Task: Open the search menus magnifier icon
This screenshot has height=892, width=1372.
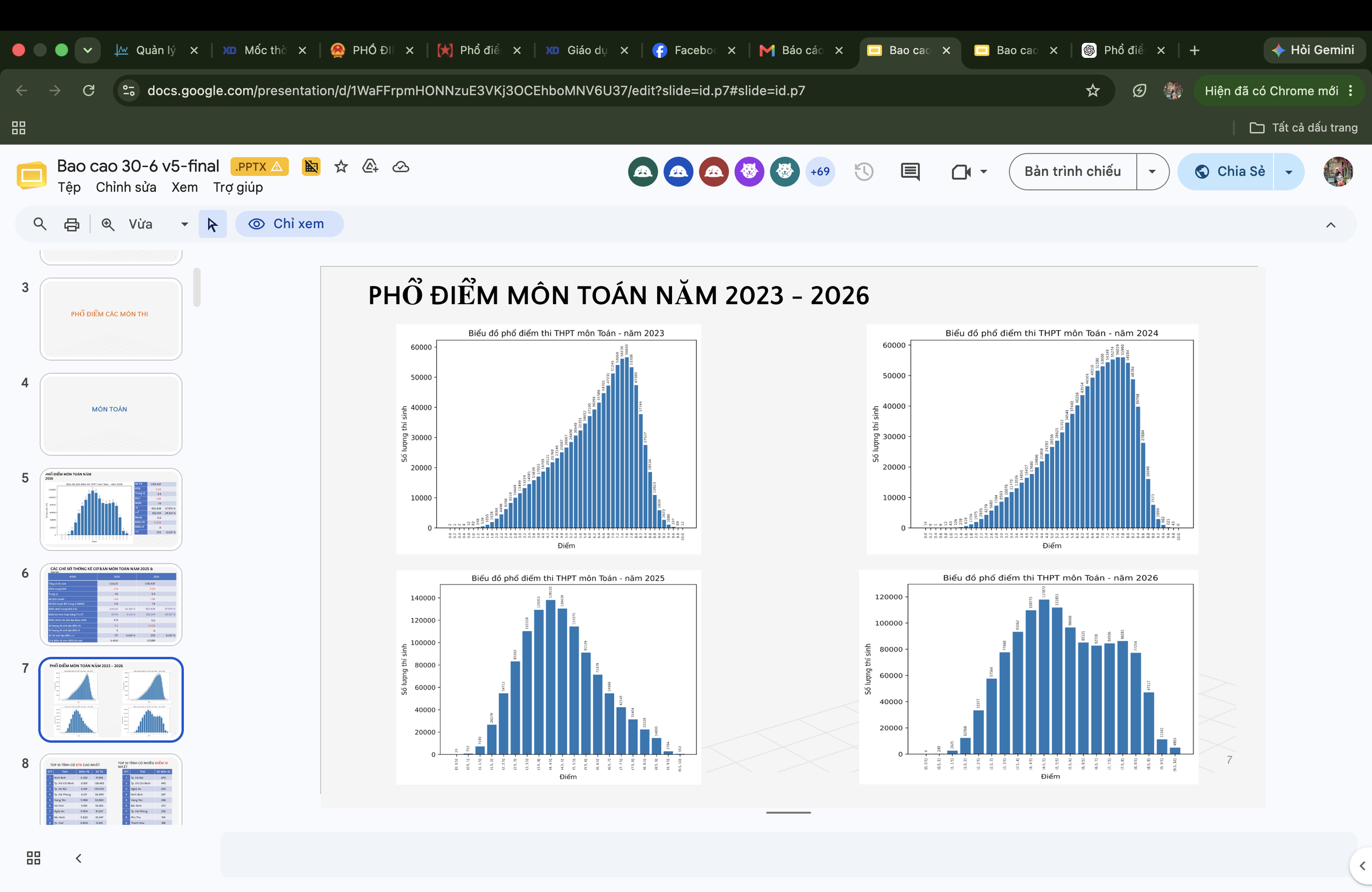Action: tap(39, 223)
